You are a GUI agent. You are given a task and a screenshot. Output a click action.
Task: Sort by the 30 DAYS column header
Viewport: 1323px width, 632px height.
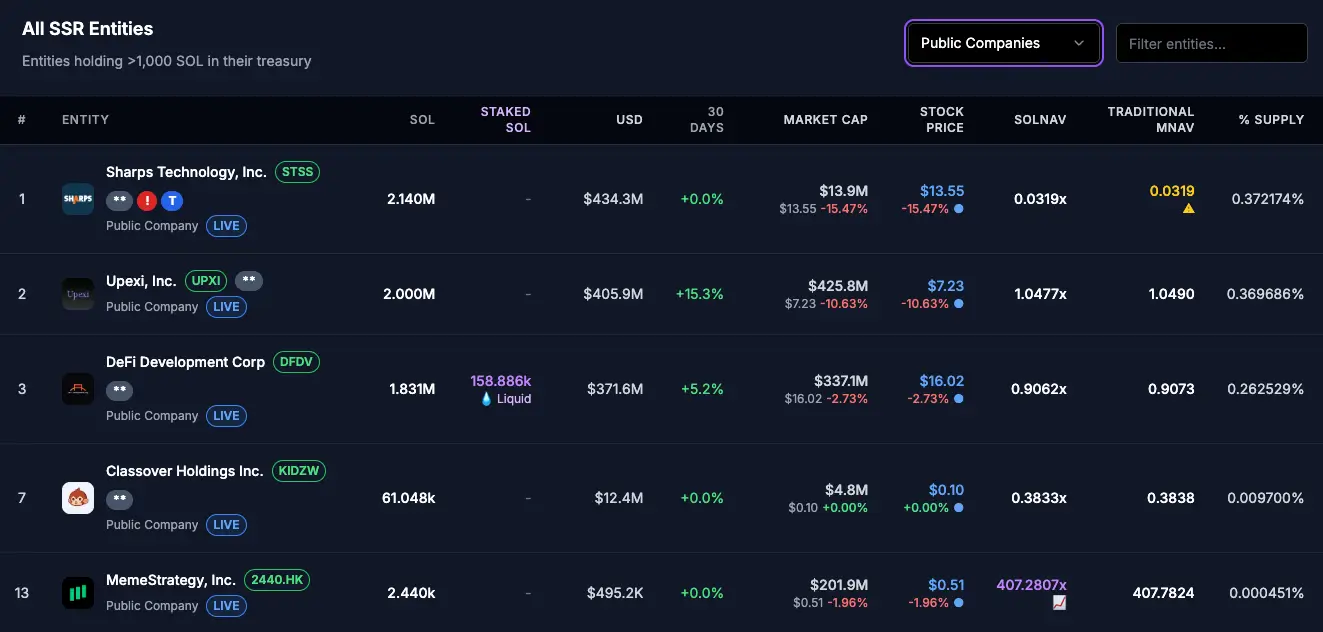(707, 120)
